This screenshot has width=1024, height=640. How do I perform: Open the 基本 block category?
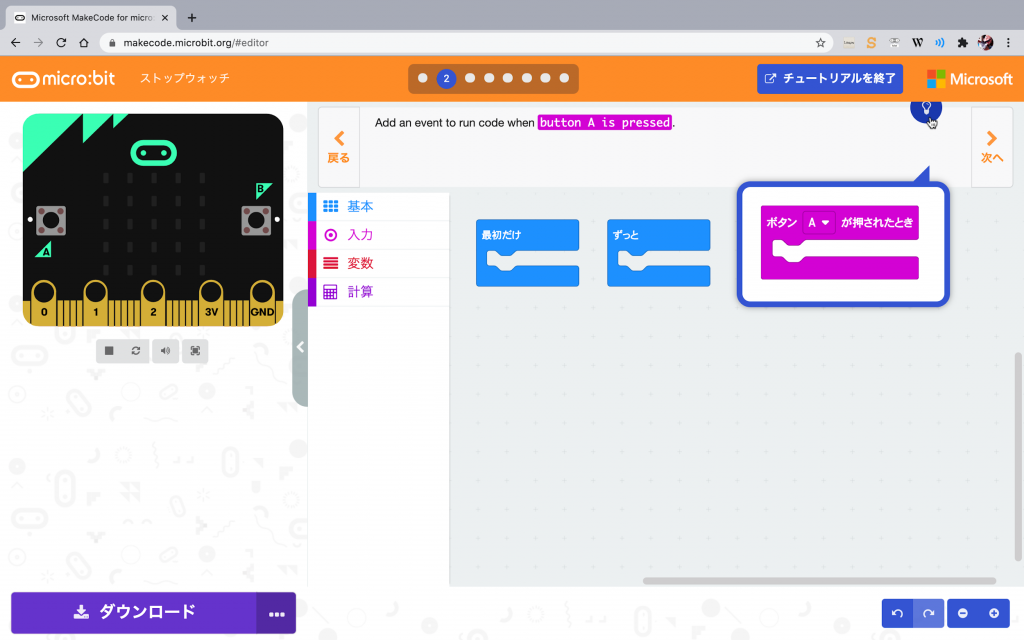coord(360,207)
